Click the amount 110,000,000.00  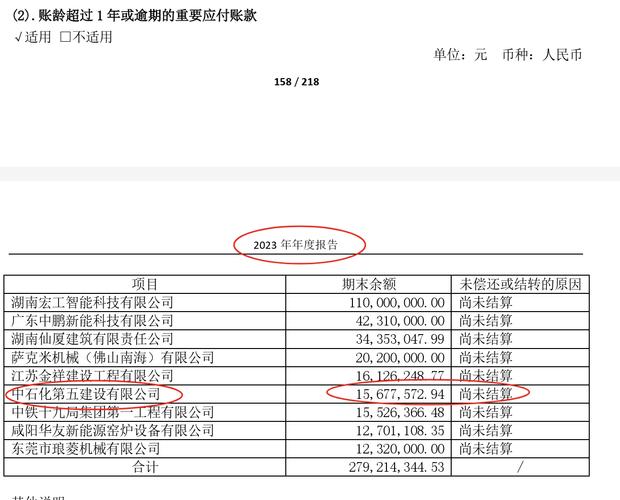(x=397, y=303)
